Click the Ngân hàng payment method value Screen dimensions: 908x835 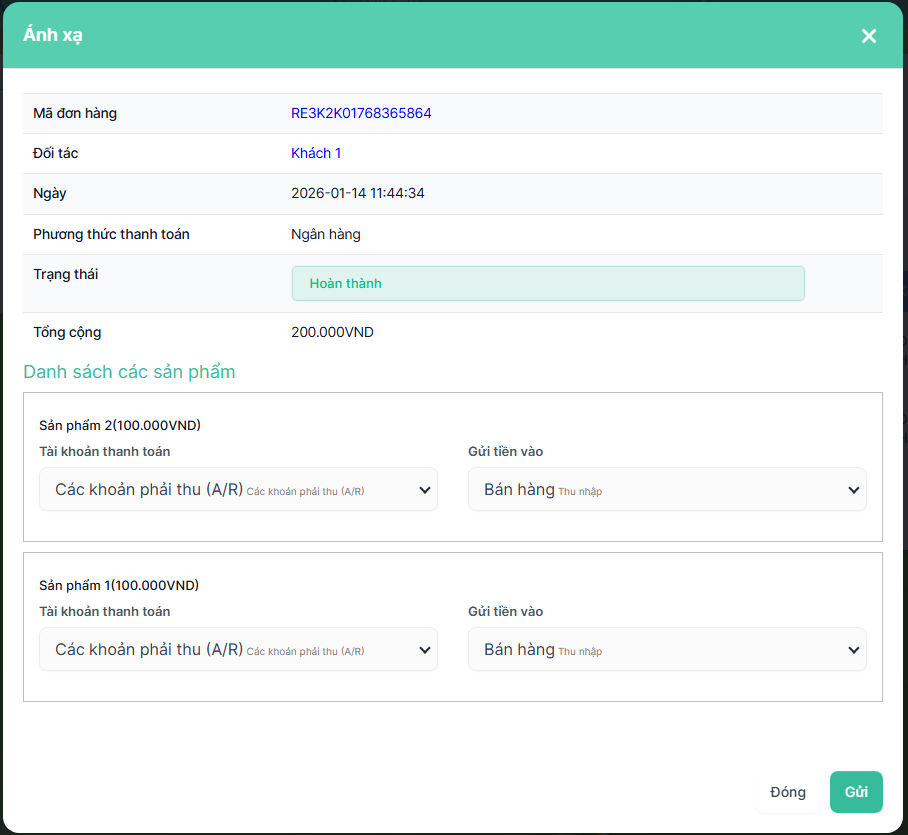click(x=325, y=234)
